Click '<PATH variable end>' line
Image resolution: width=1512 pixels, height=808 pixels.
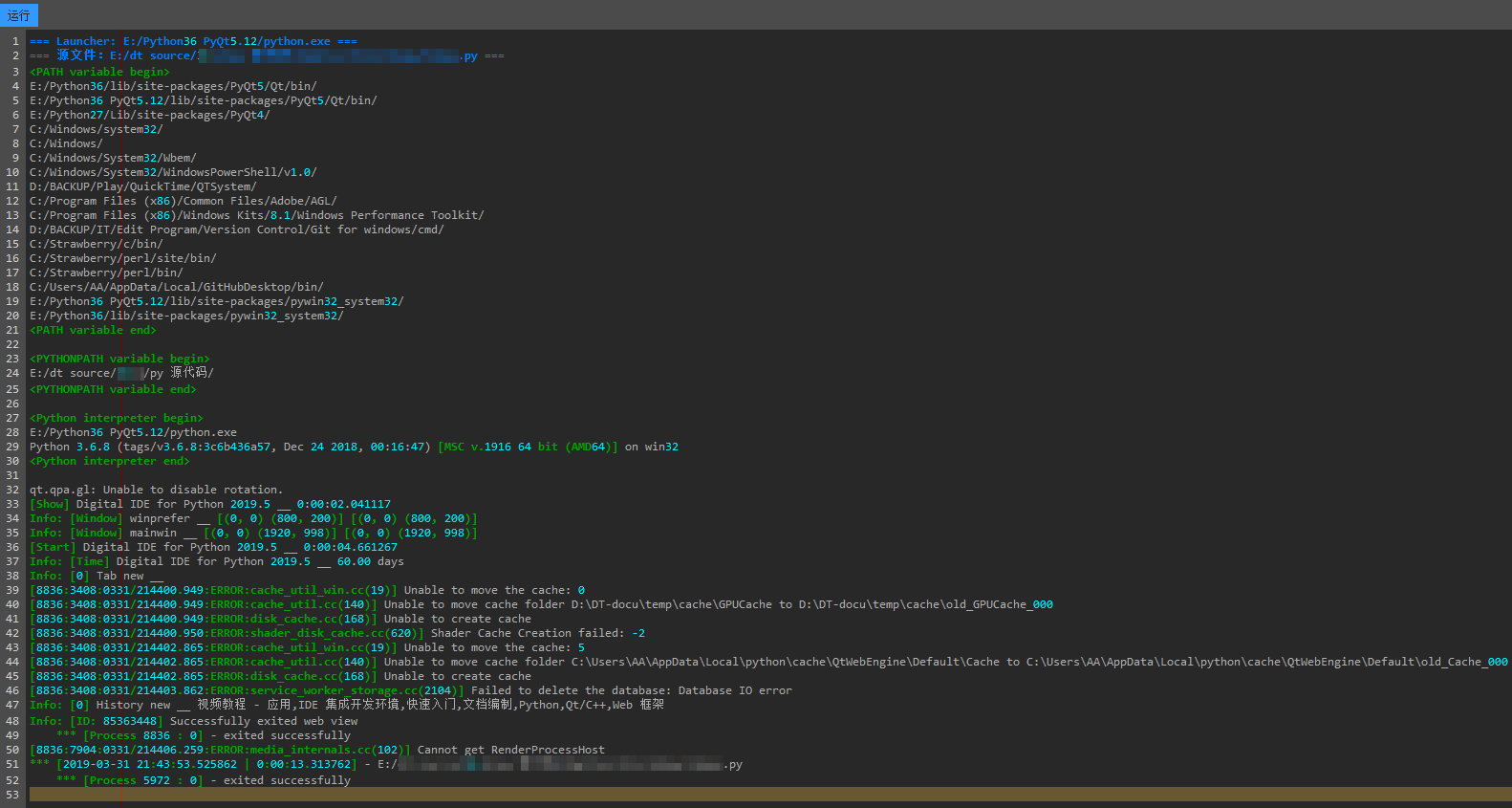pos(93,330)
